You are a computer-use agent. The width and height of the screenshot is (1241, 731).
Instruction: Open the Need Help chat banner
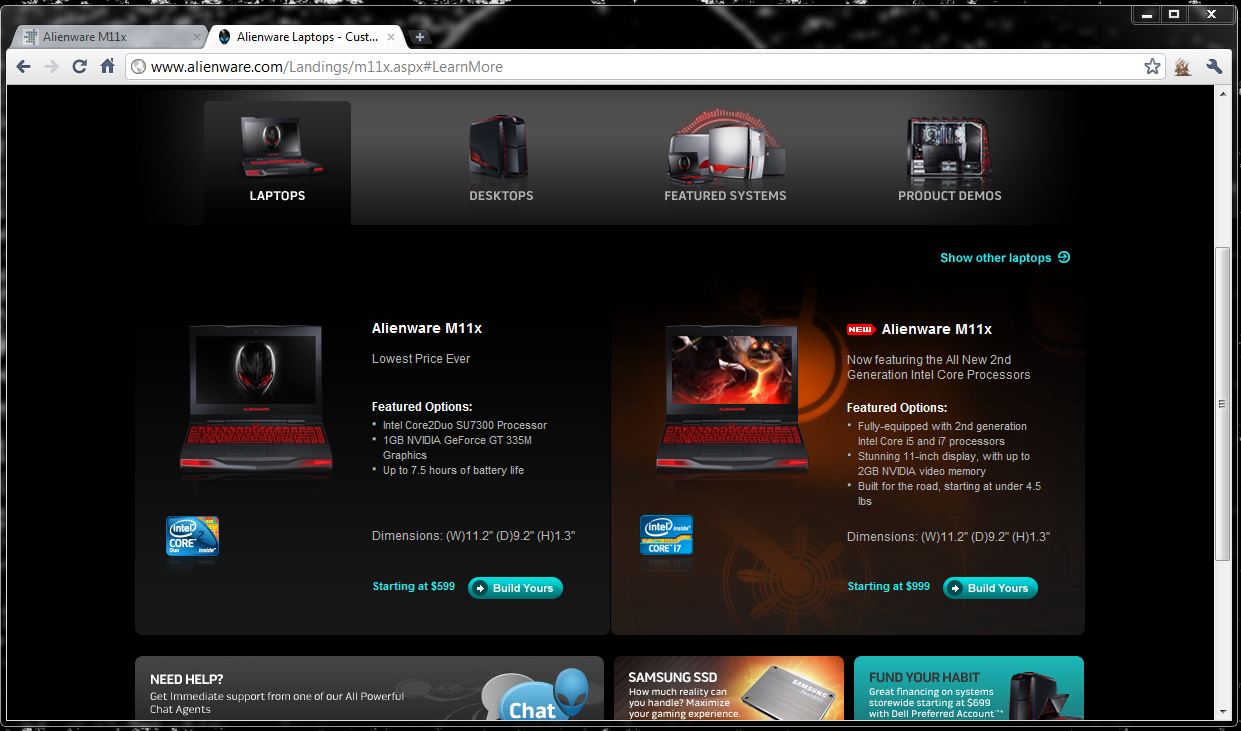pos(370,688)
